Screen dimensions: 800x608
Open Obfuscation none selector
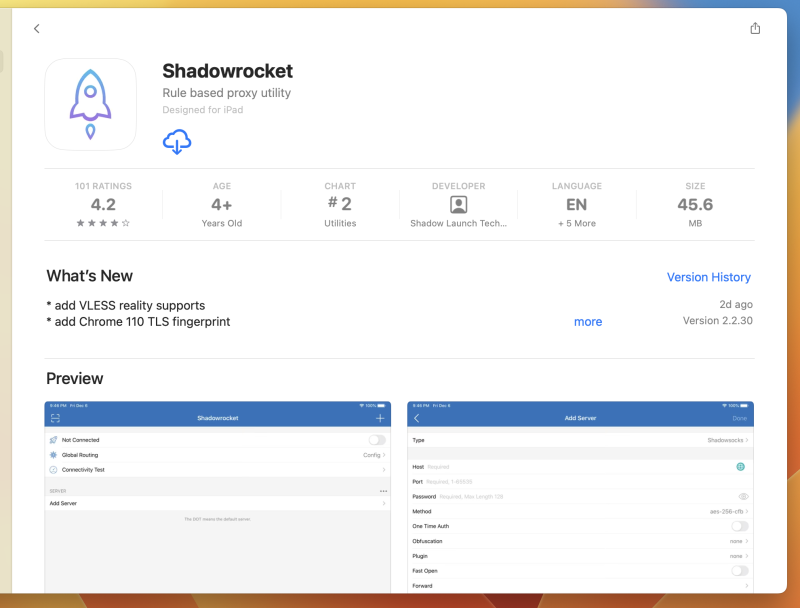click(x=580, y=541)
